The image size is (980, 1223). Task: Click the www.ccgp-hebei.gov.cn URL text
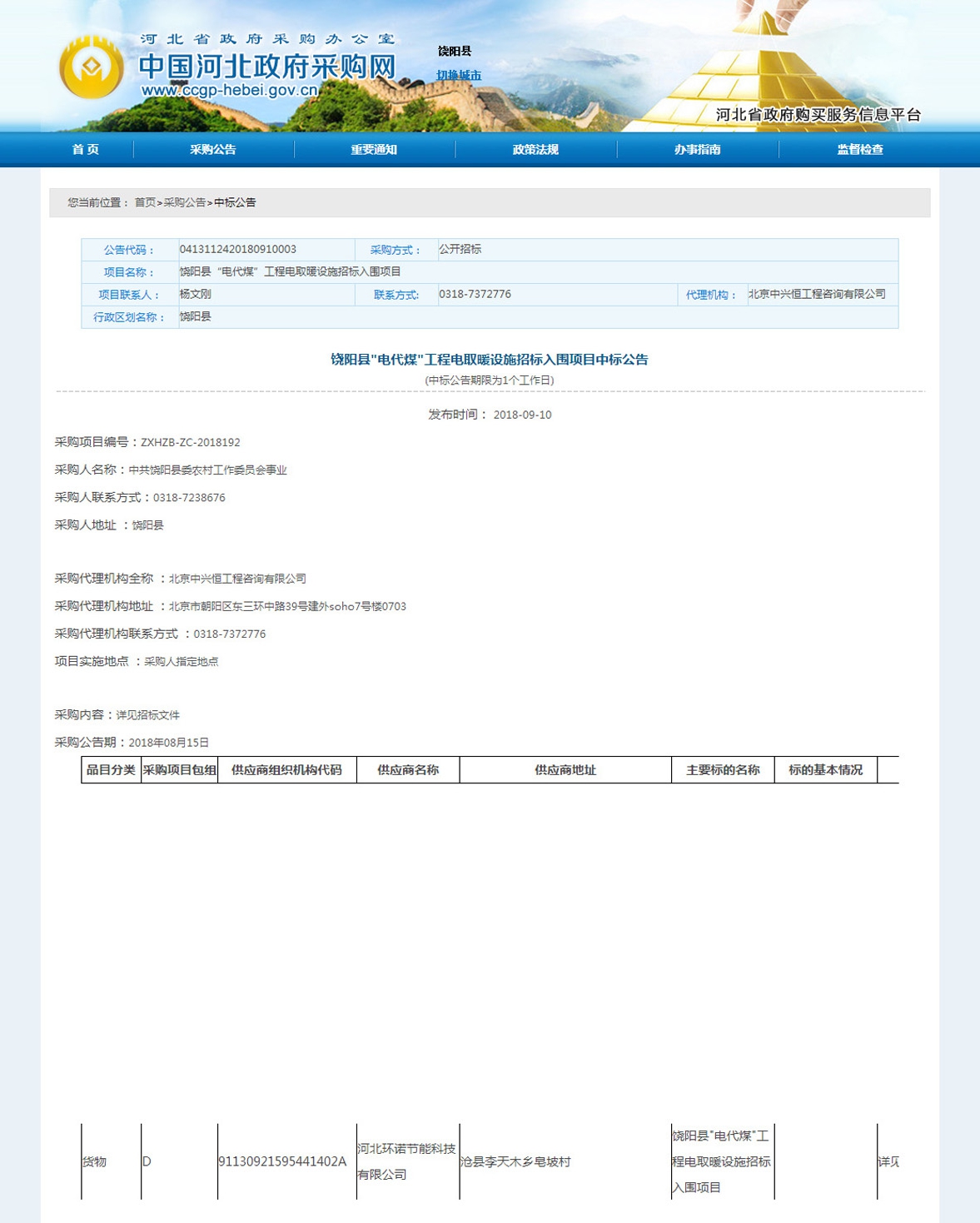pyautogui.click(x=230, y=91)
